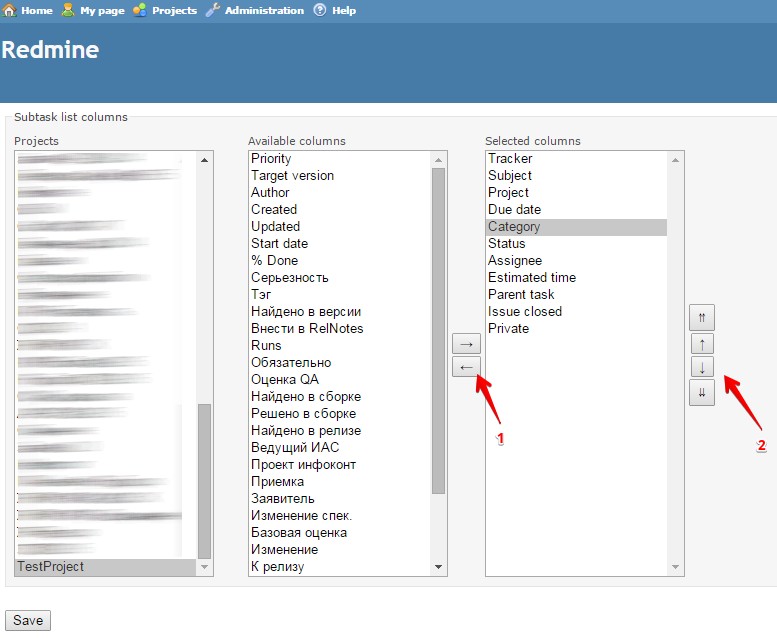
Task: Select К релизу in Available columns
Action: (340, 567)
